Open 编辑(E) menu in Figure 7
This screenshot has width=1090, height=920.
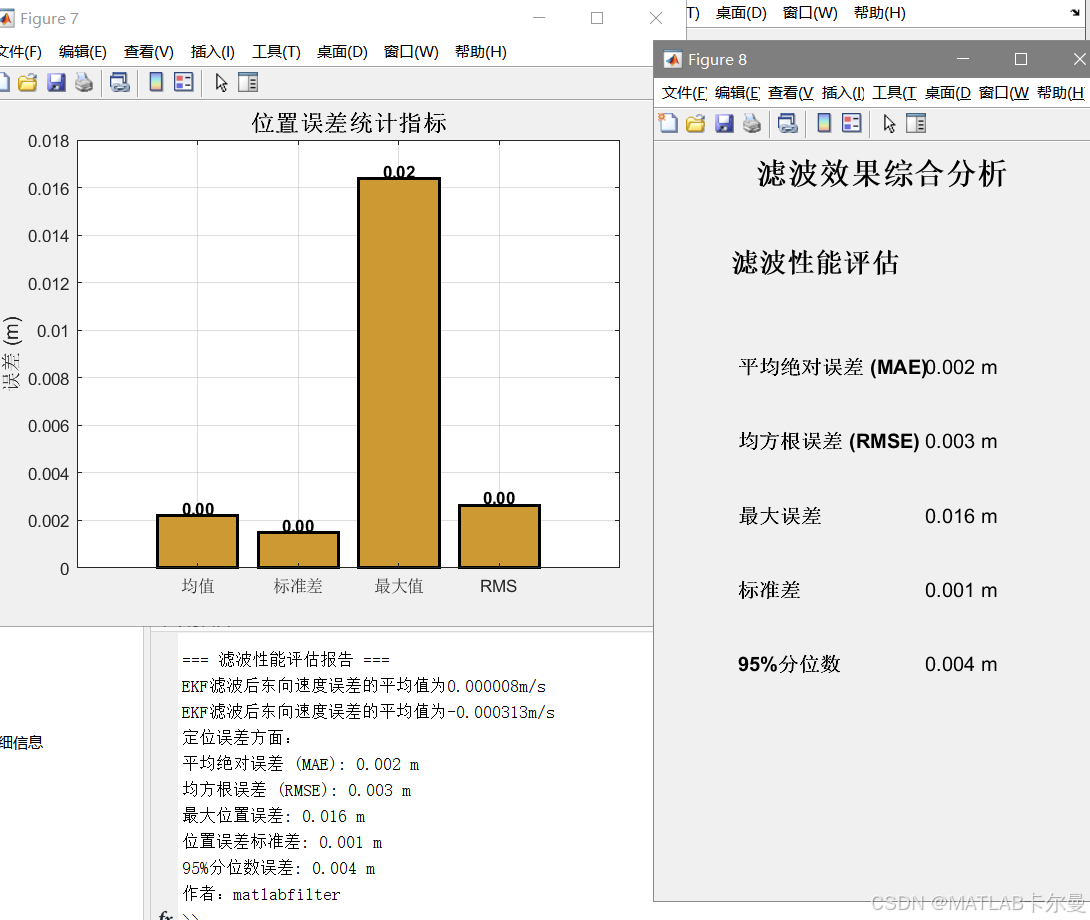83,51
